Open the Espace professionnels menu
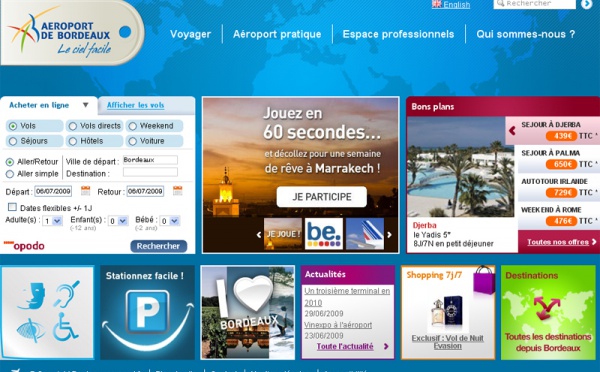Screen dimensions: 600x372 point(398,34)
